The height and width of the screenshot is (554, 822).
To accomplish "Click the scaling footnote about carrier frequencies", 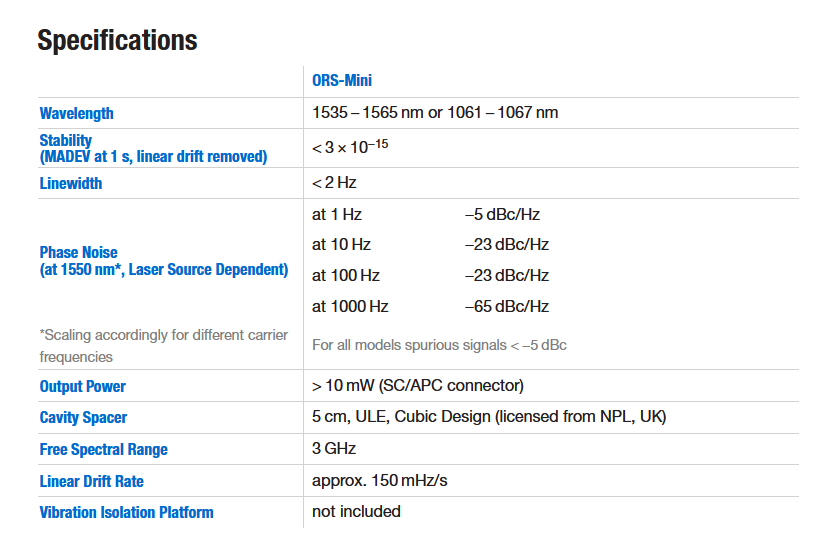I will coord(163,345).
